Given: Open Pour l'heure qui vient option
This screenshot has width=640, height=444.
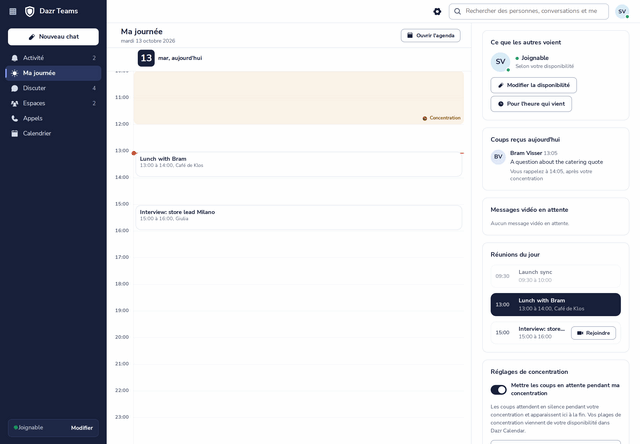Looking at the screenshot, I should point(531,104).
